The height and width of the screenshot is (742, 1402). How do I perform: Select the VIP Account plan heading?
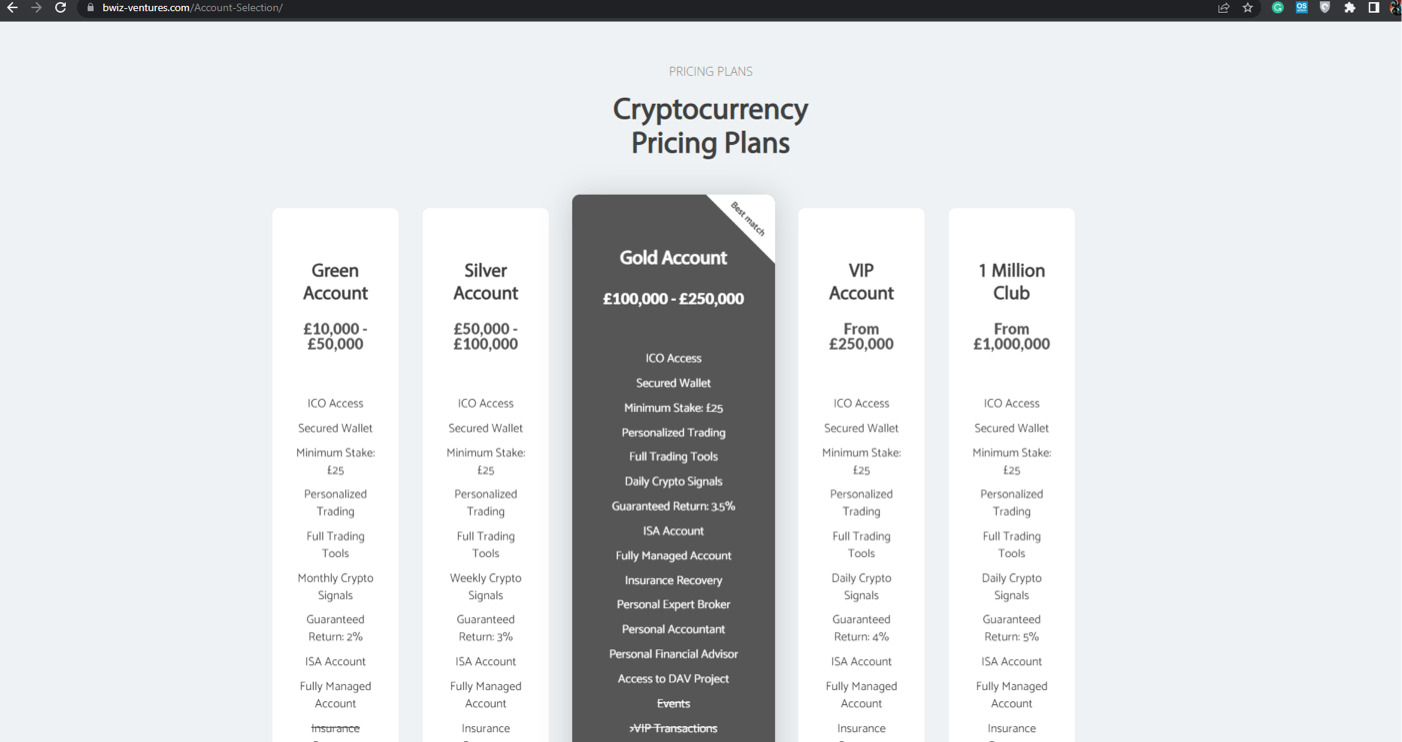click(x=861, y=282)
